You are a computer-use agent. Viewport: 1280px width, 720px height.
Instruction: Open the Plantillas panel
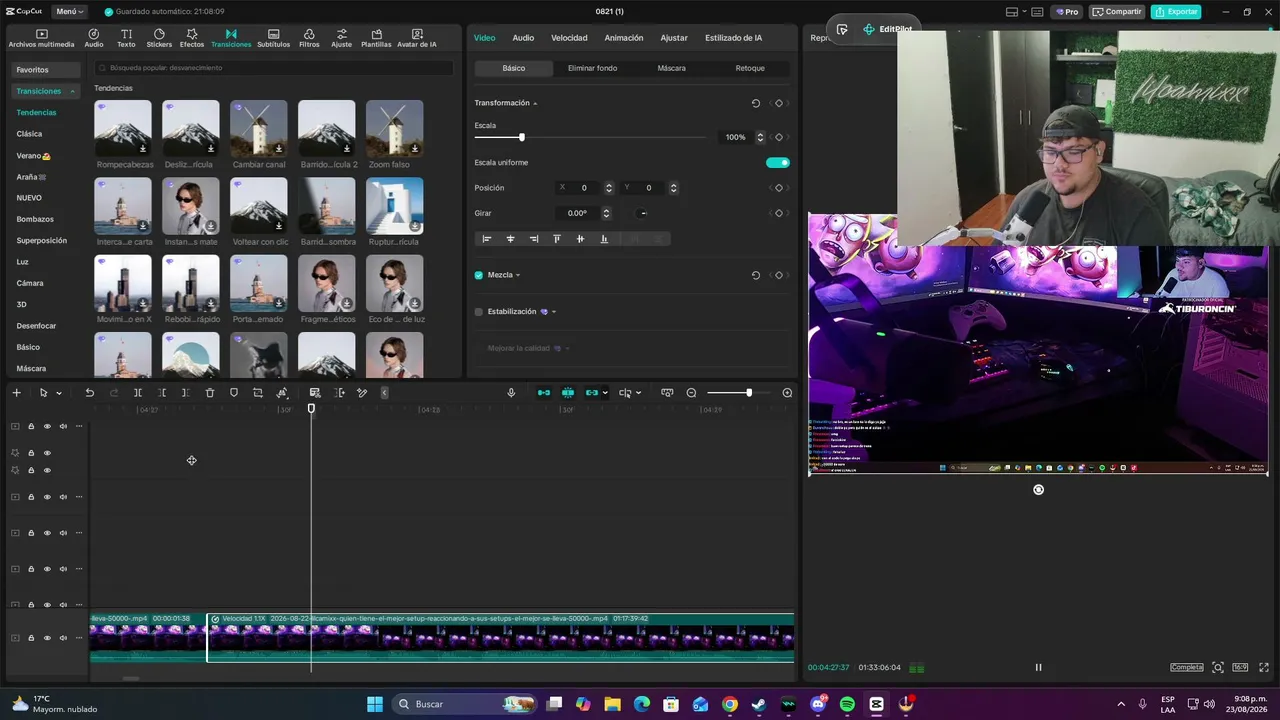tap(376, 38)
